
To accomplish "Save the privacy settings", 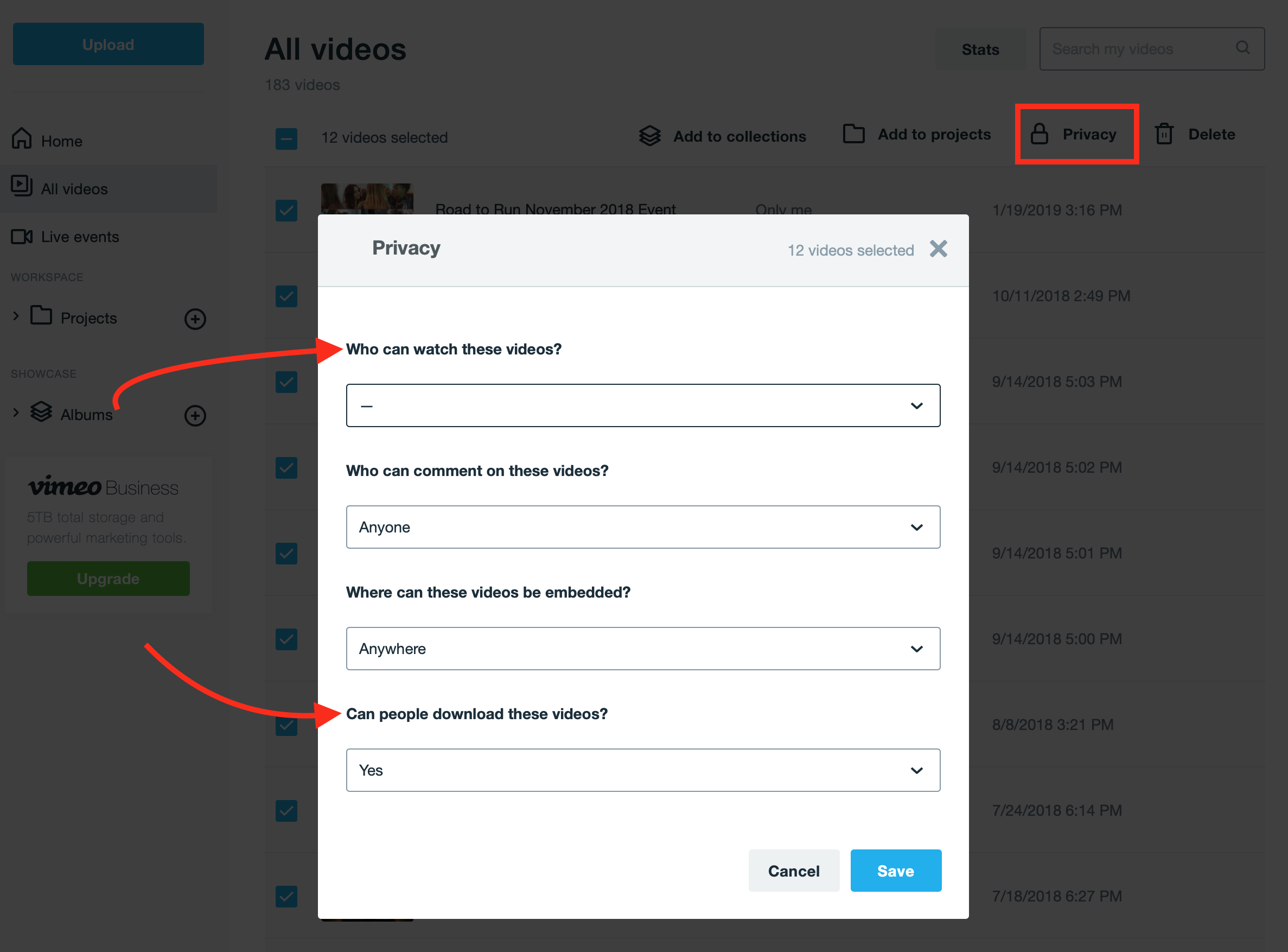I will click(x=896, y=871).
